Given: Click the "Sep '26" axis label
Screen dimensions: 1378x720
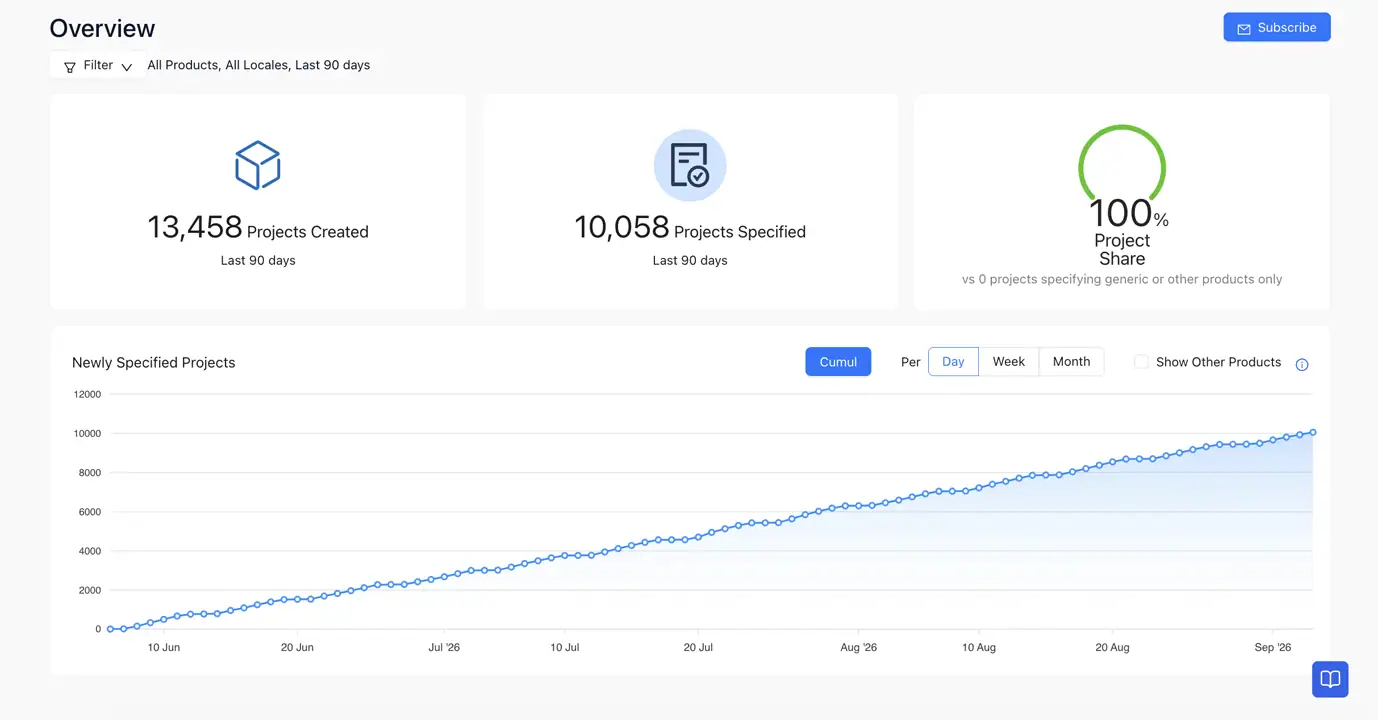Looking at the screenshot, I should pos(1273,647).
